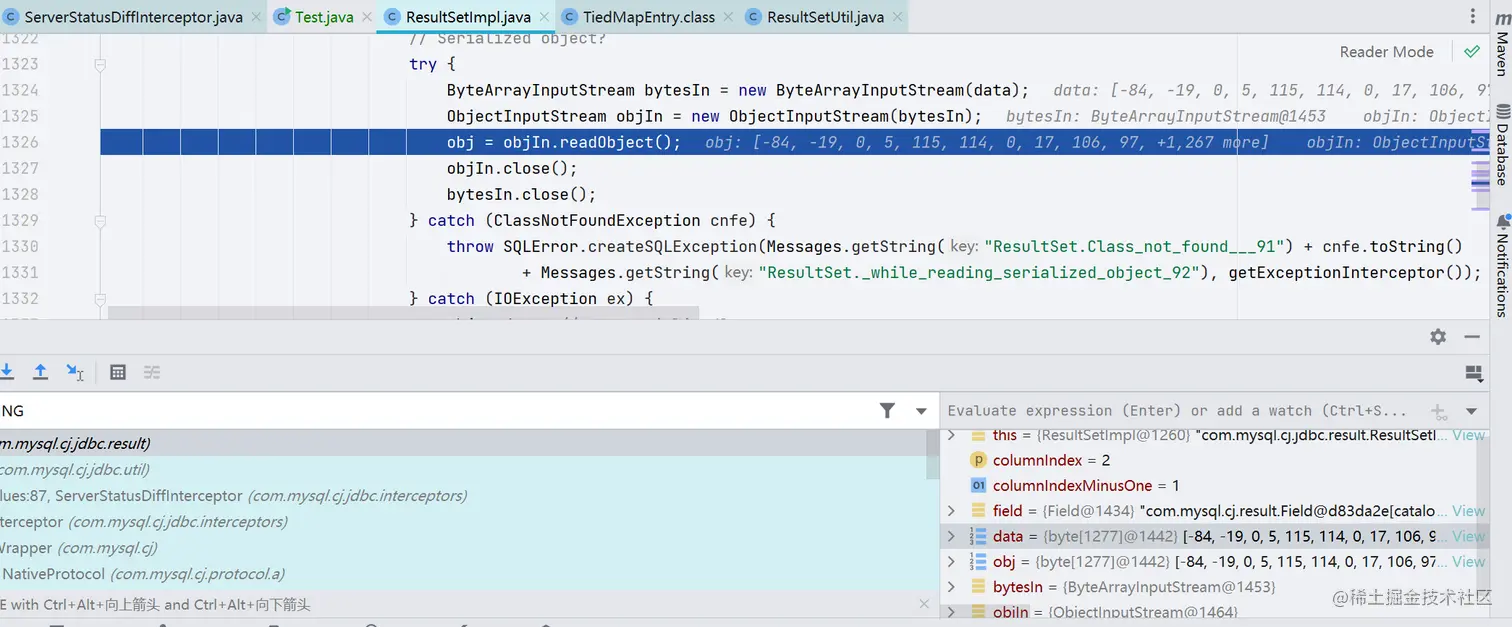This screenshot has width=1512, height=627.
Task: Expand the 'data' byte array node
Action: click(952, 536)
